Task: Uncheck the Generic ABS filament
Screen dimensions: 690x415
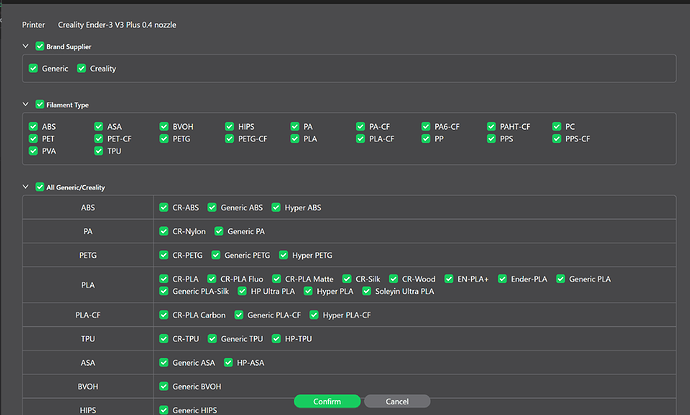Action: click(x=212, y=207)
